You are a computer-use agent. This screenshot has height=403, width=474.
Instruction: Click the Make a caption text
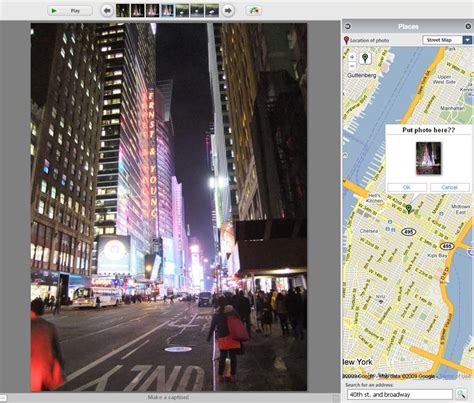168,397
